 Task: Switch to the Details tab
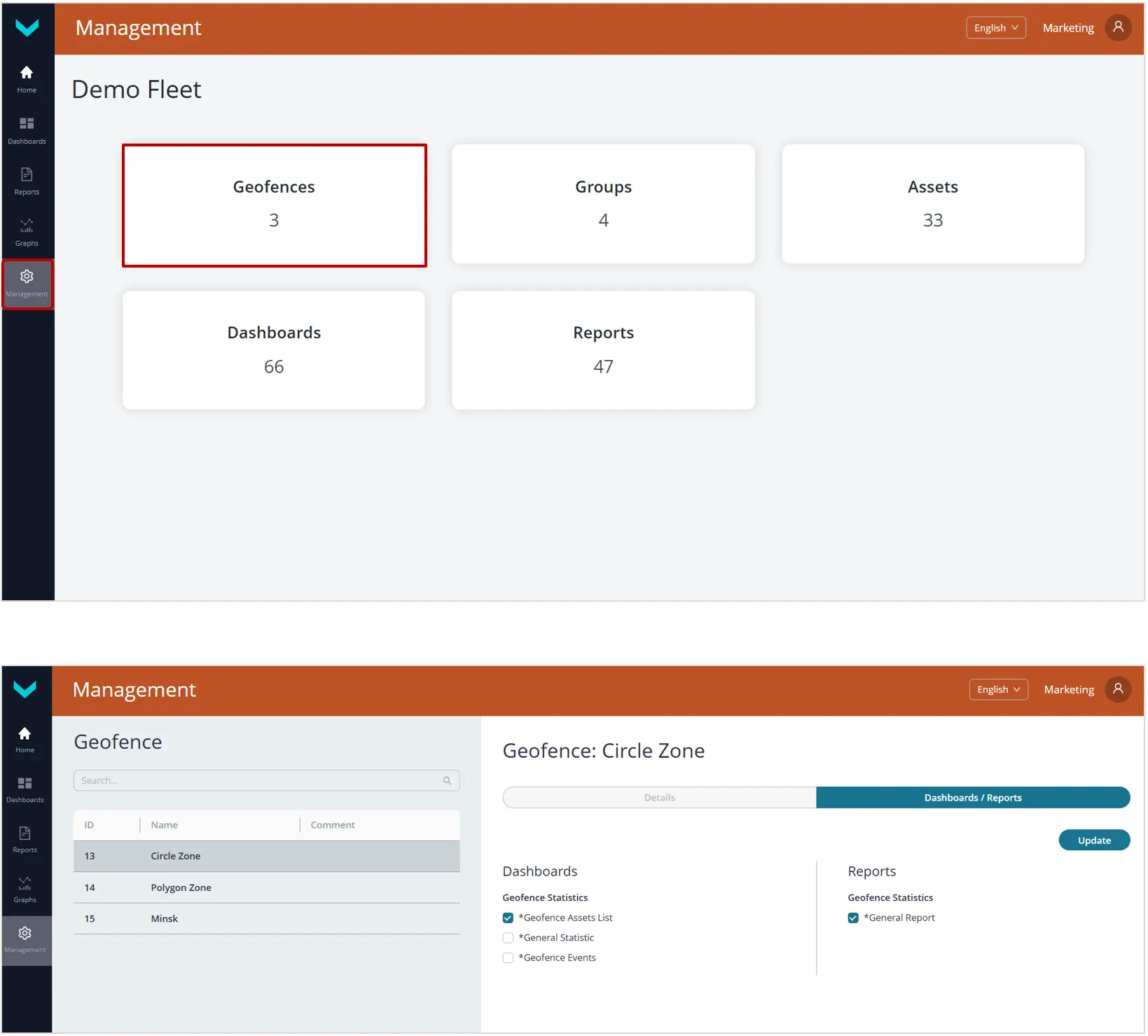659,798
